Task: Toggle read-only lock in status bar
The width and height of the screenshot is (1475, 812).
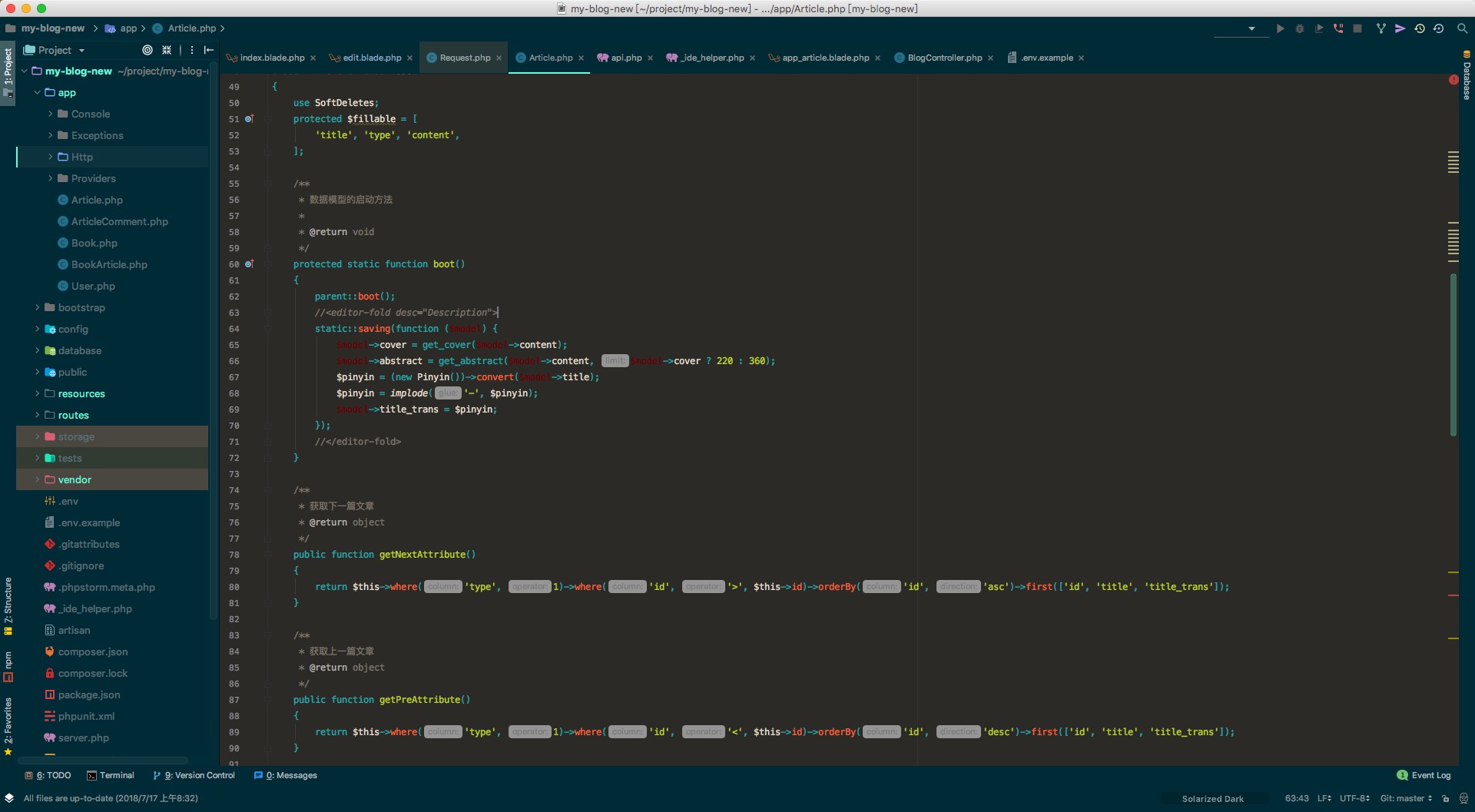Action: pos(1445,798)
